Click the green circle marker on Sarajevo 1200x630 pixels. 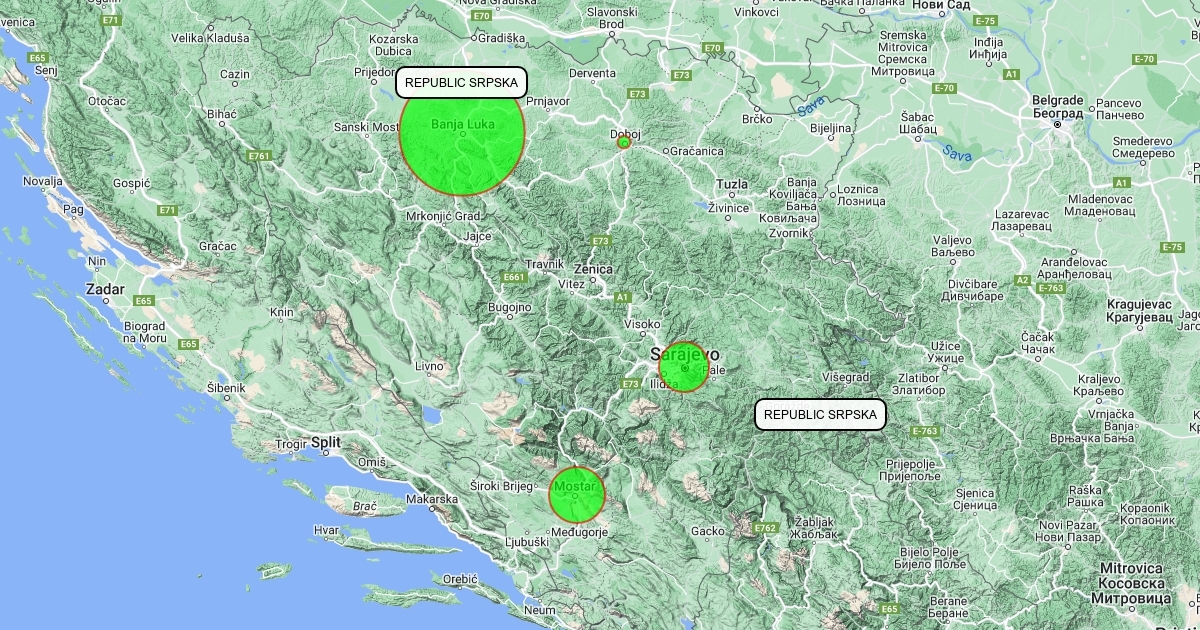coord(684,367)
